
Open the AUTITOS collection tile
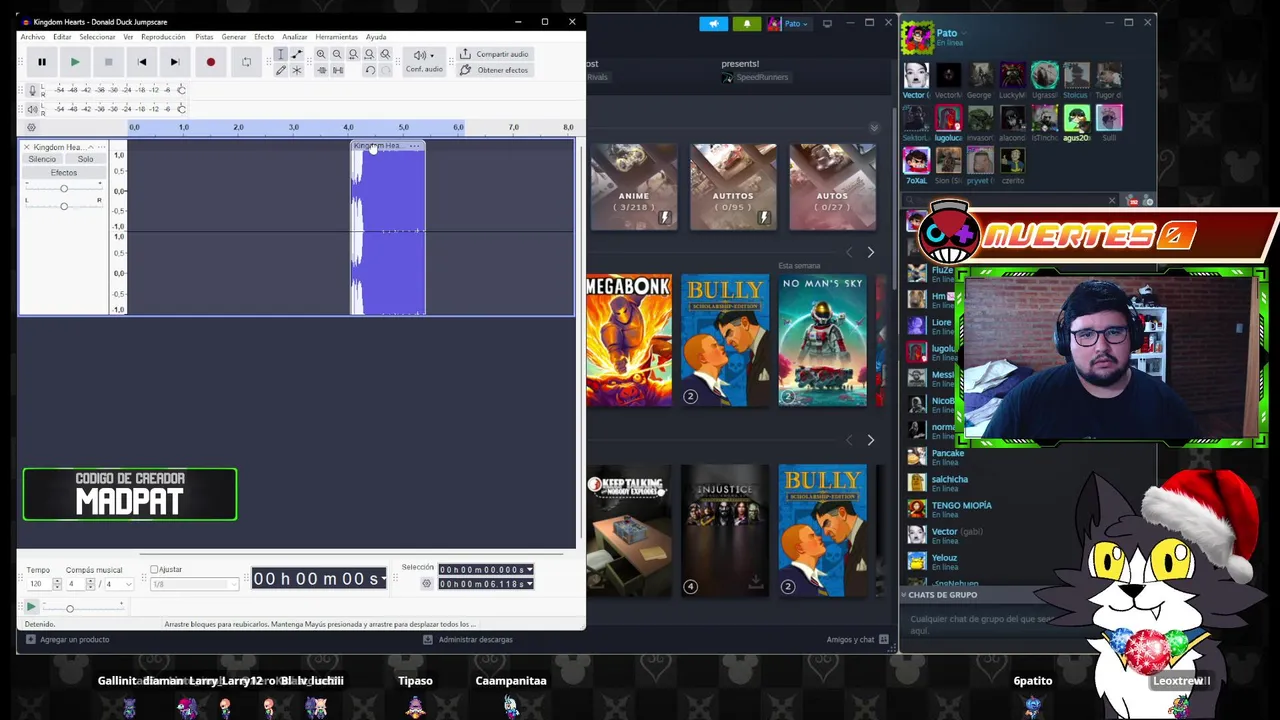[733, 187]
